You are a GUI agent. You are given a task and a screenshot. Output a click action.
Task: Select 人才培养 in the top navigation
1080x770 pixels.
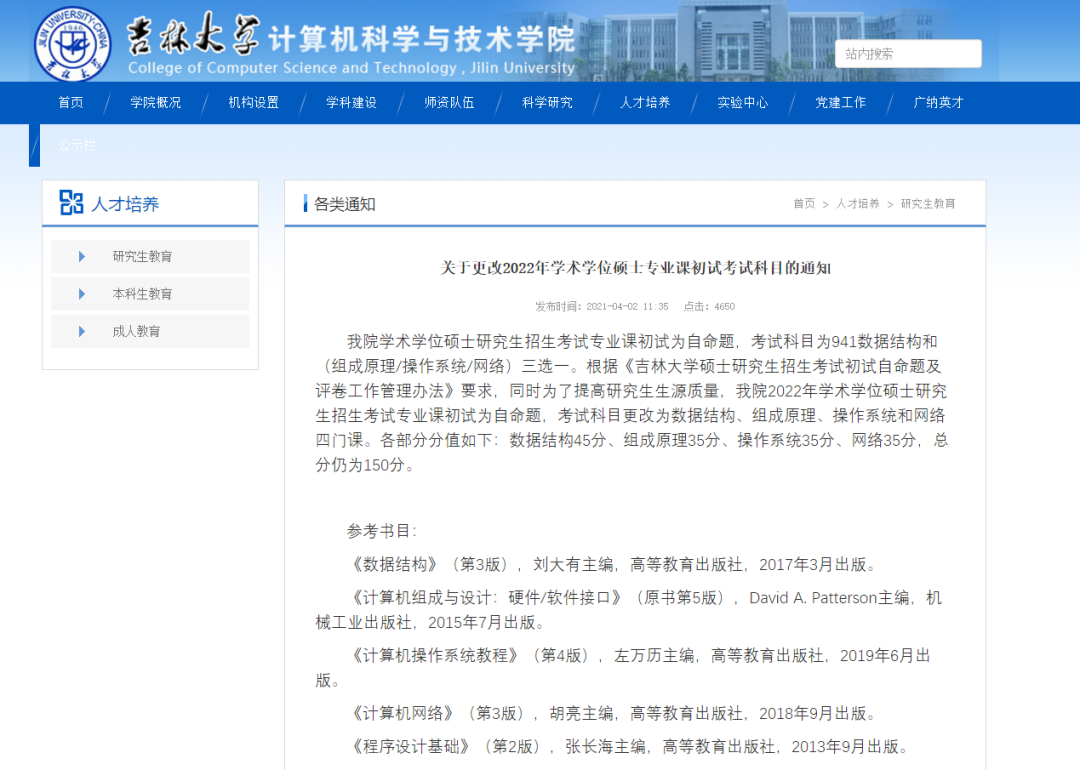(x=645, y=102)
